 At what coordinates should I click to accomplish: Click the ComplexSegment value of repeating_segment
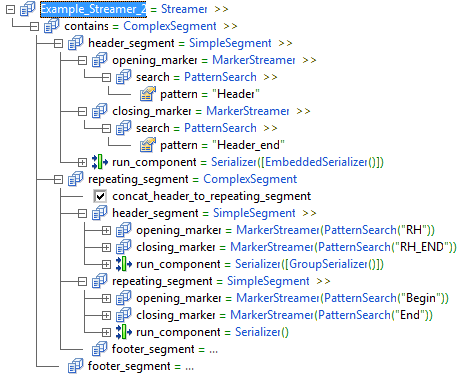250,179
